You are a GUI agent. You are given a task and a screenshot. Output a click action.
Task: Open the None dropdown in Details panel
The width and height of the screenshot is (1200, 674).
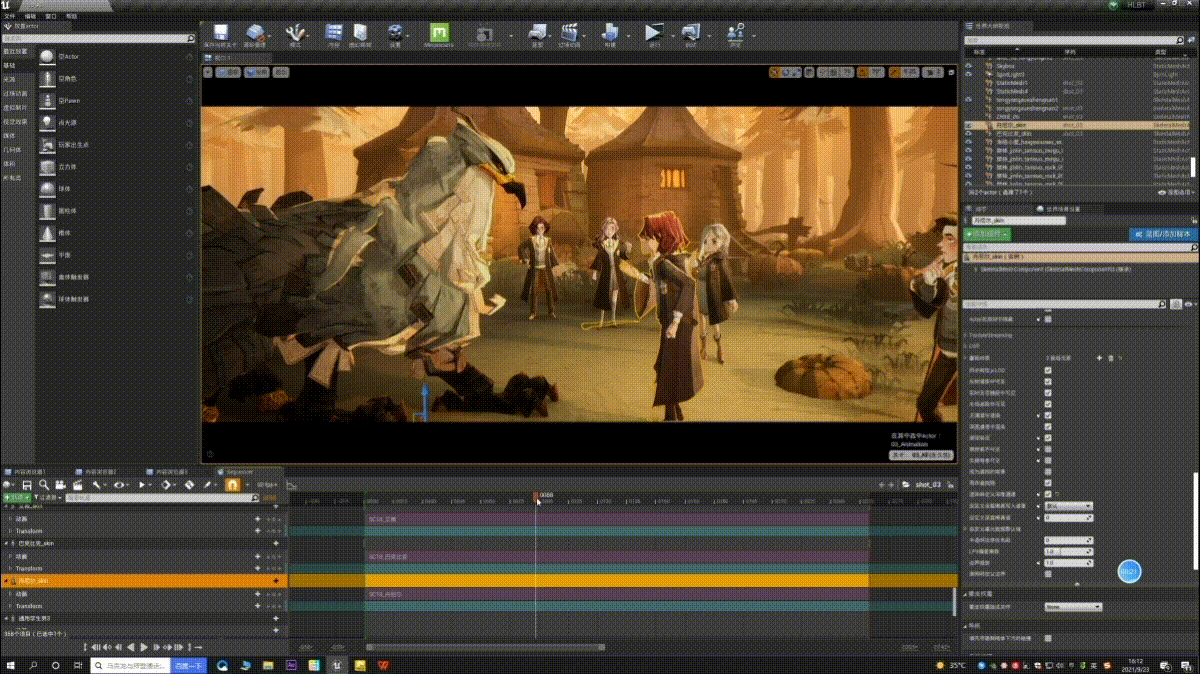pos(1072,606)
